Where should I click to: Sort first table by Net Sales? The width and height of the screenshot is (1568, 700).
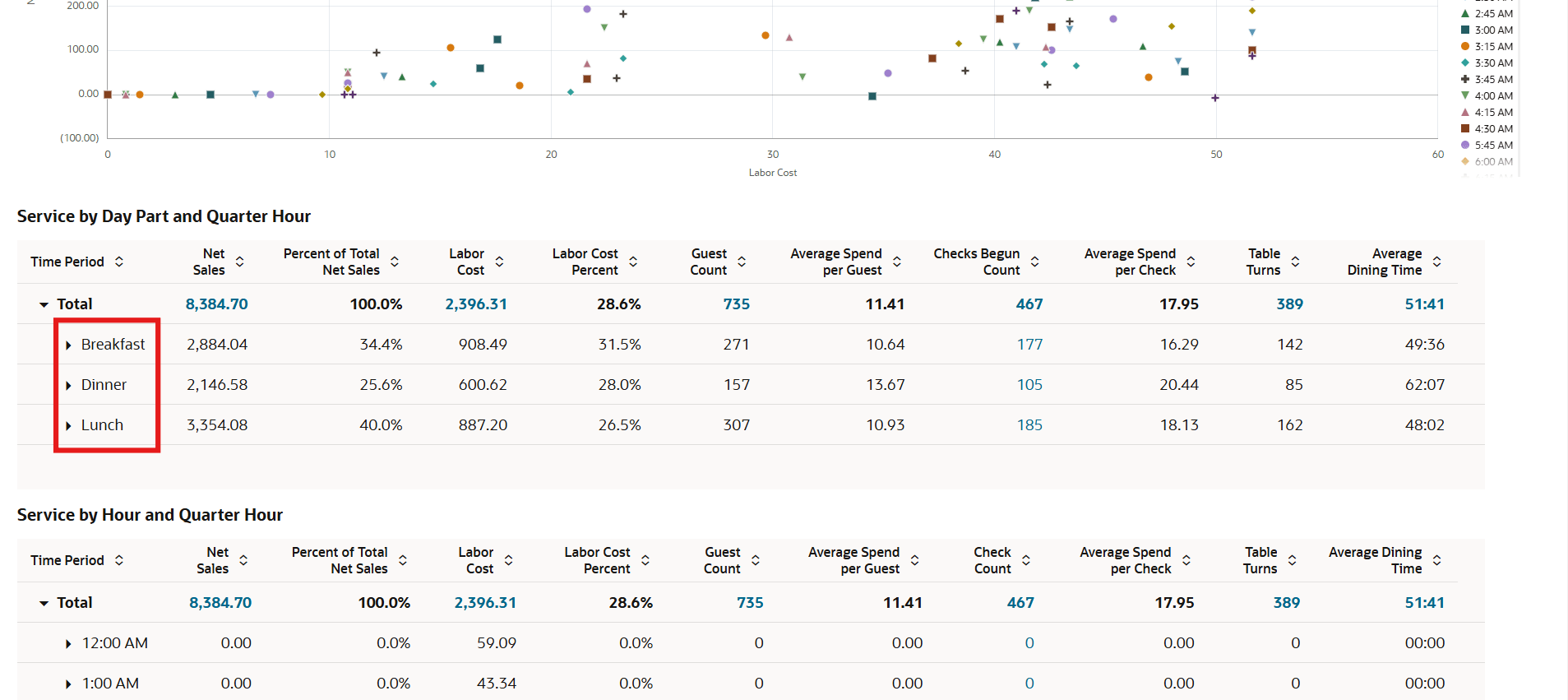point(240,262)
